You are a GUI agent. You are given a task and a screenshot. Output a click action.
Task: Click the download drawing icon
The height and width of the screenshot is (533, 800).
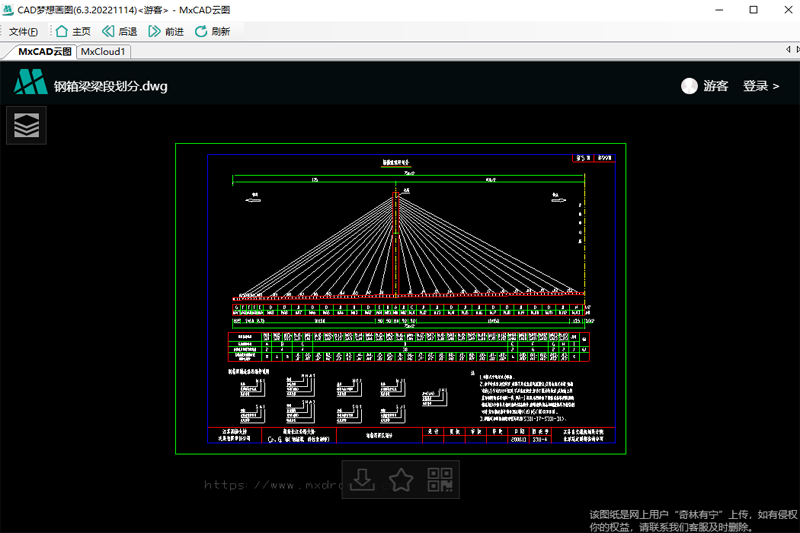[x=363, y=480]
